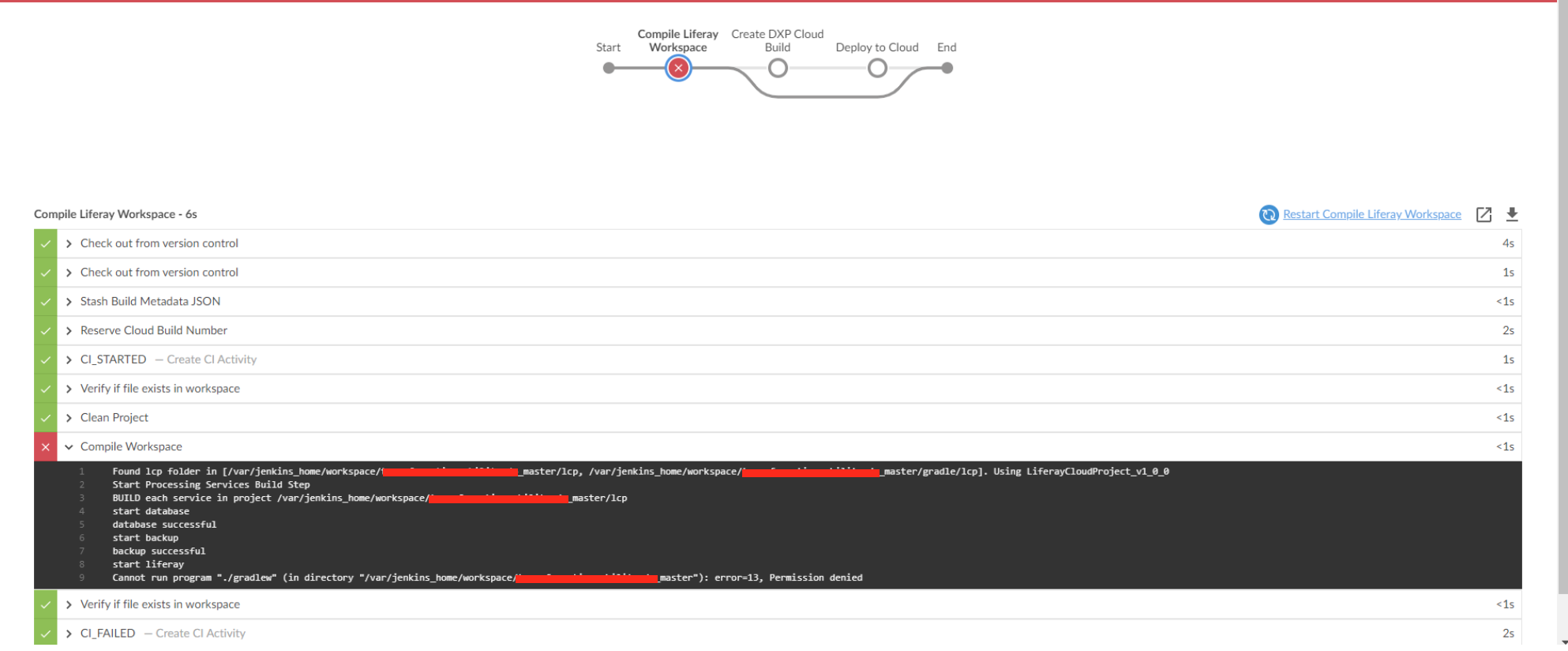Click the Create DXP Cloud Build stage label
Screen dimensions: 1568x651
pyautogui.click(x=778, y=40)
